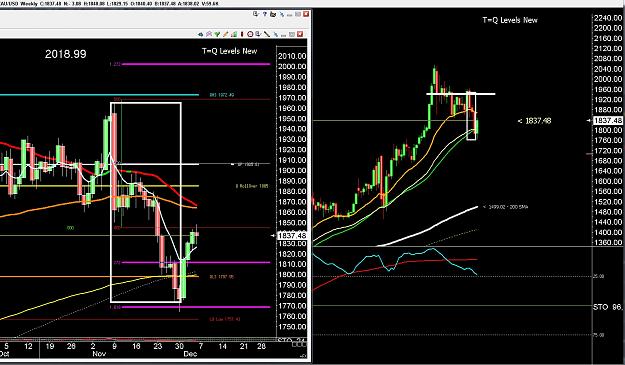Select the 2018.99 label on left chart
Viewport: 625px width, 365px height.
tap(65, 54)
